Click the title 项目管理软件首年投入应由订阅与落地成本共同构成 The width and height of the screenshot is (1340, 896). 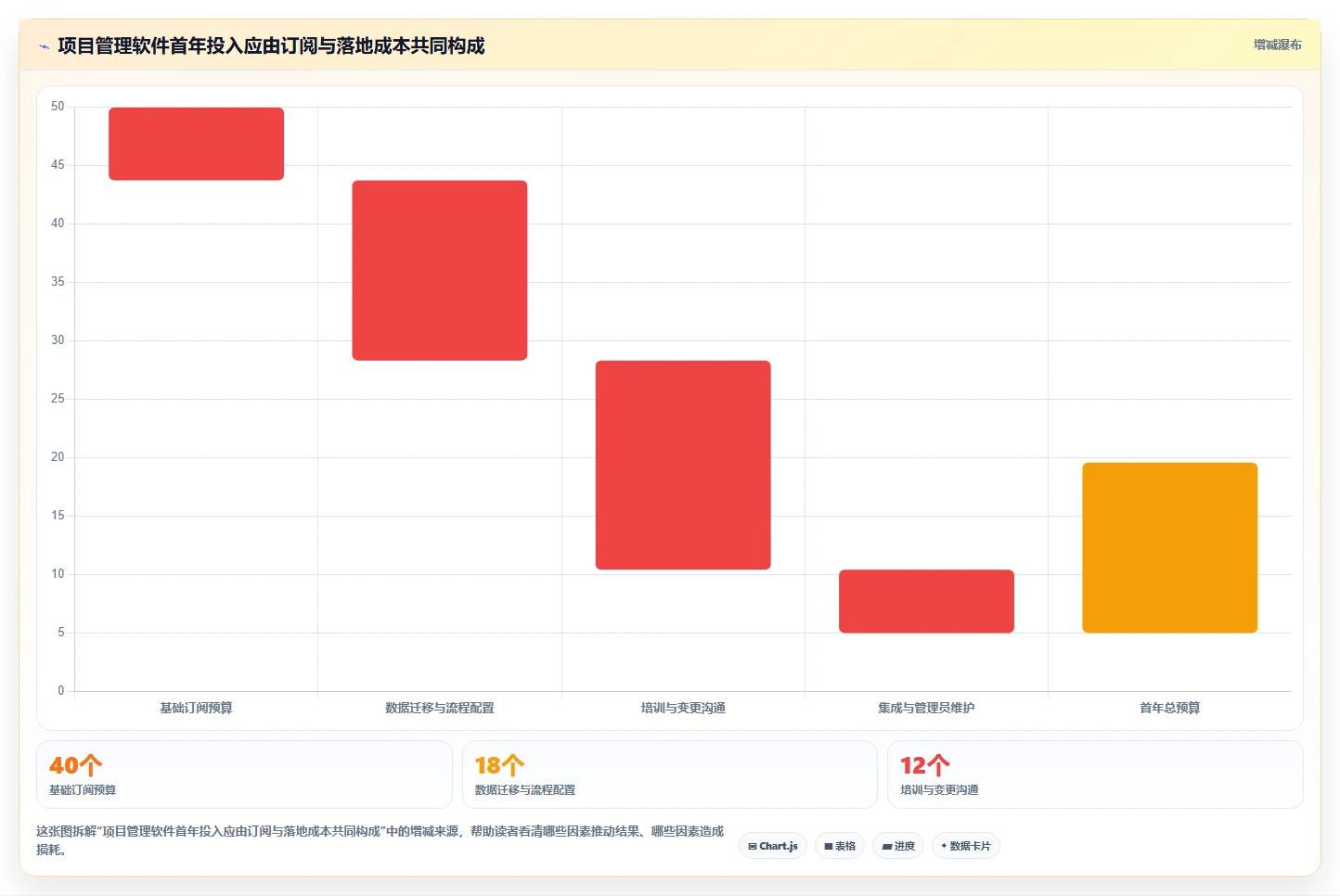pos(271,45)
